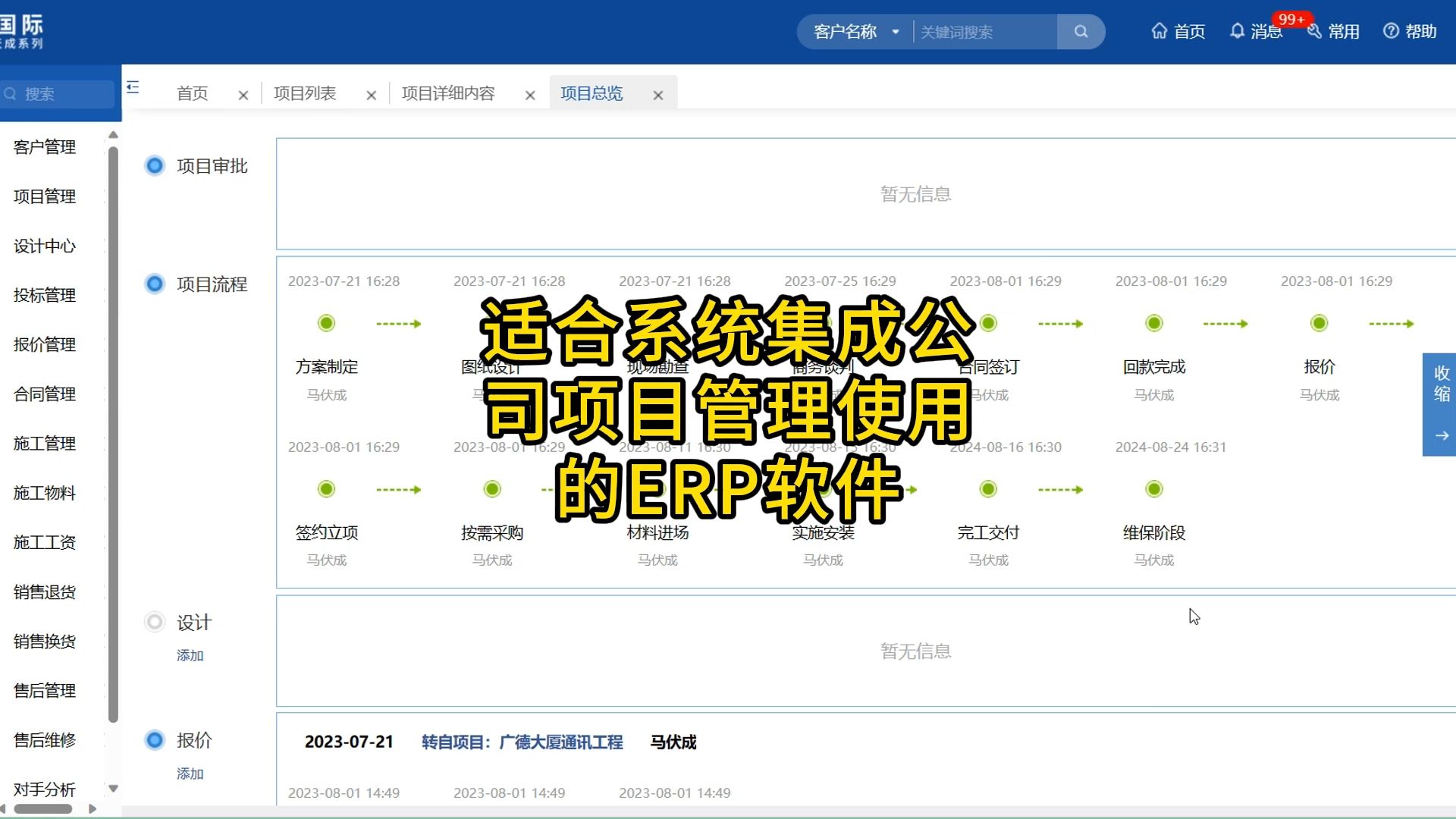Open 对手分析 in the sidebar
1456x819 pixels.
(x=45, y=789)
